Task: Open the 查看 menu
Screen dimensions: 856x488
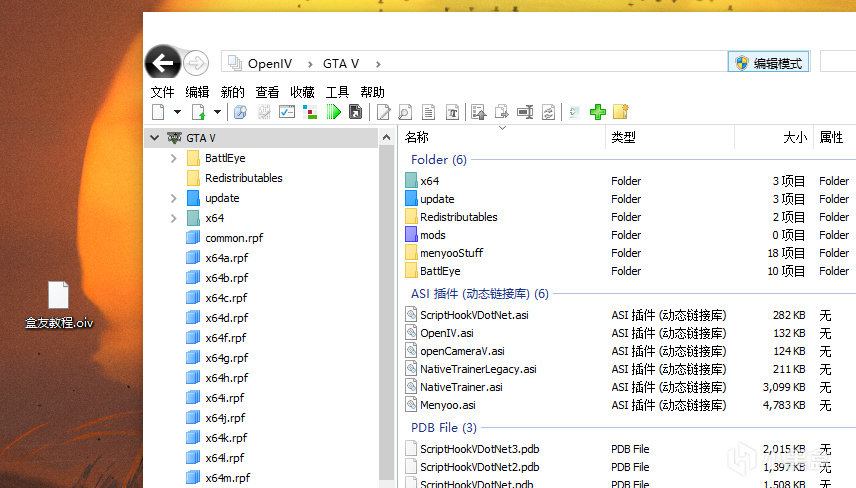Action: pos(267,92)
